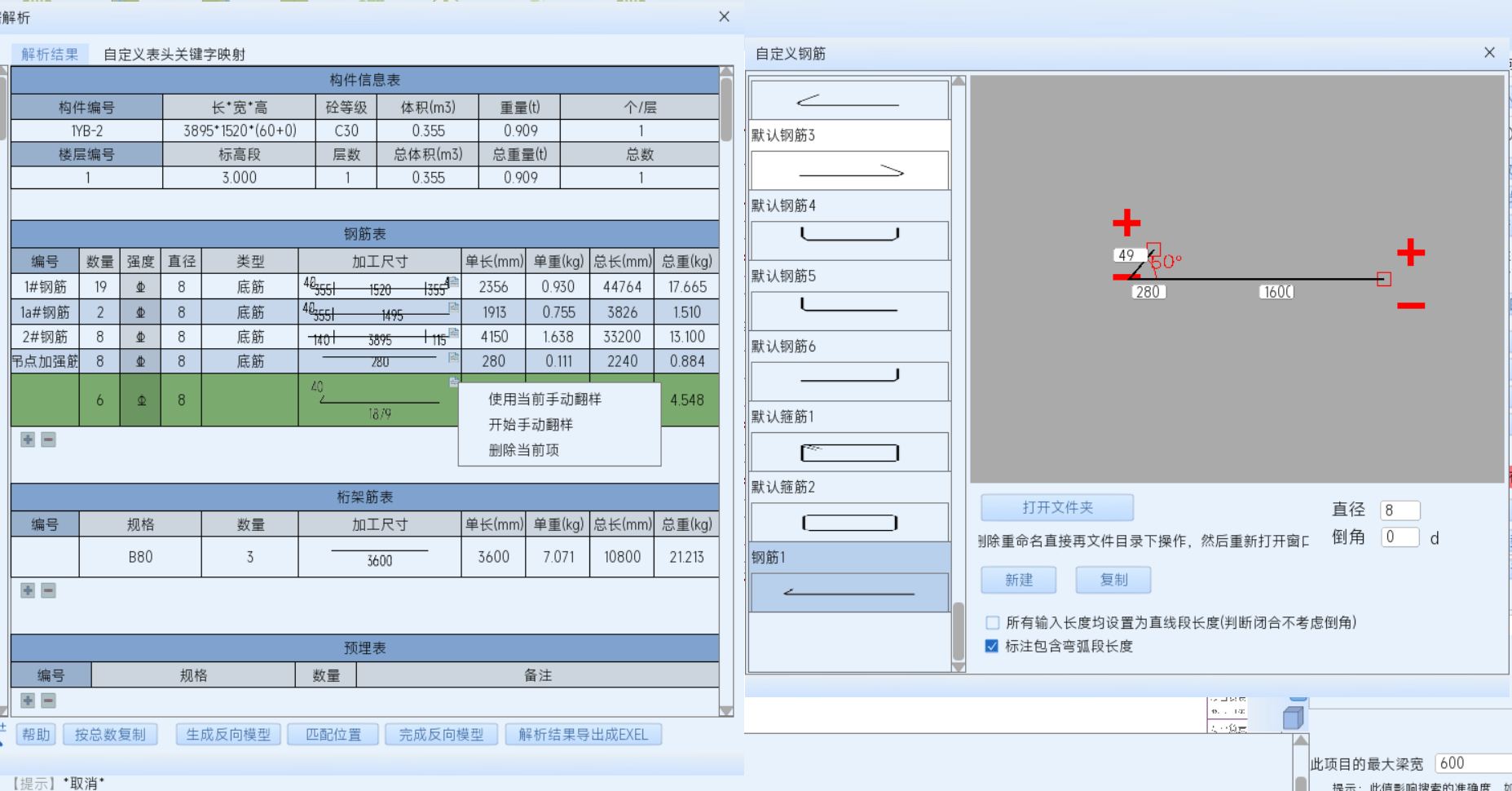Click the 生成反向模型 button
Viewport: 1512px width, 791px height.
click(228, 735)
